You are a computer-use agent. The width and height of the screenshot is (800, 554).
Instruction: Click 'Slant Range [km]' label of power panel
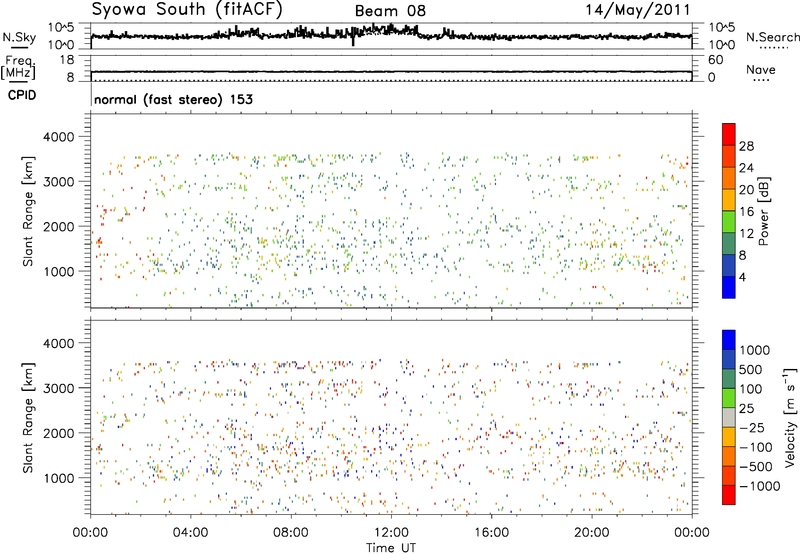[28, 211]
